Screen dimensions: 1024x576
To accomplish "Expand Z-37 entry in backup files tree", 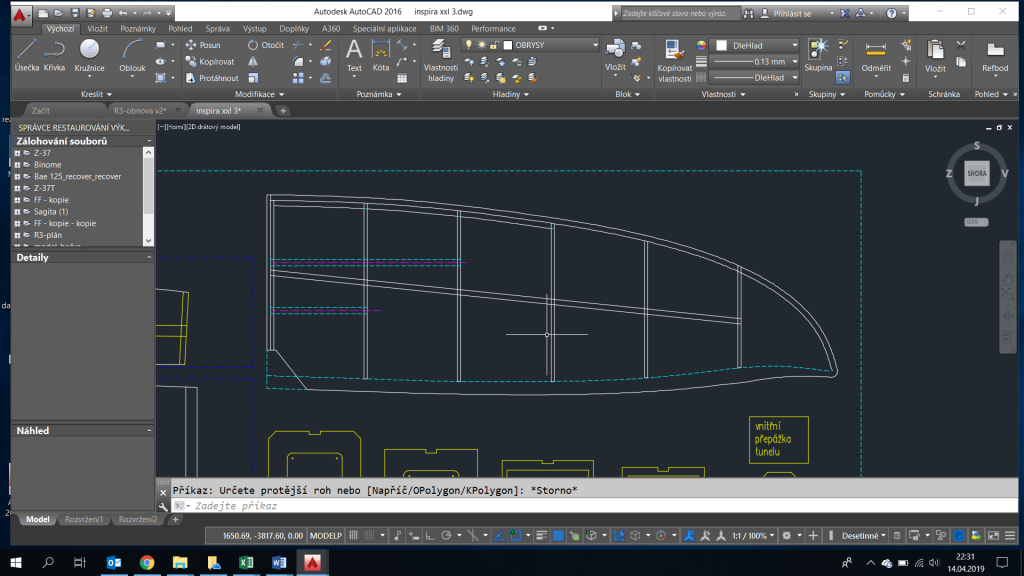I will (17, 153).
